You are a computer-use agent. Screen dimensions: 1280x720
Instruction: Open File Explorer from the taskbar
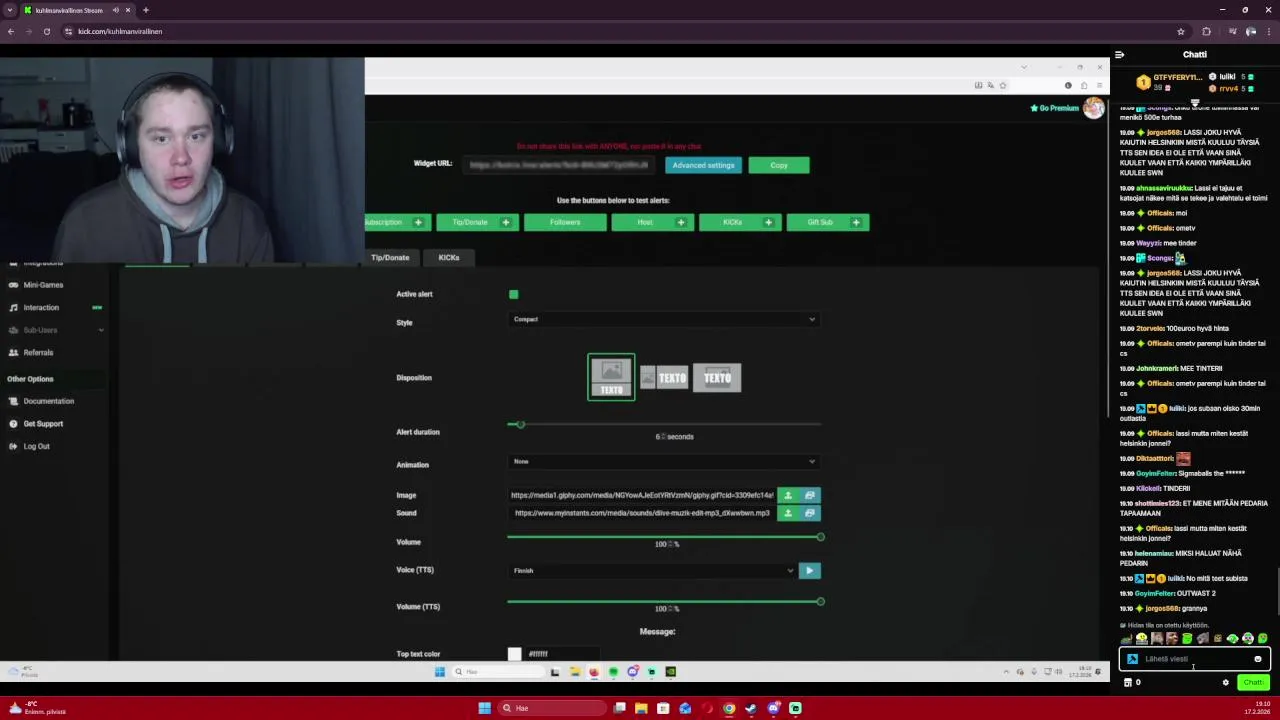tap(641, 708)
